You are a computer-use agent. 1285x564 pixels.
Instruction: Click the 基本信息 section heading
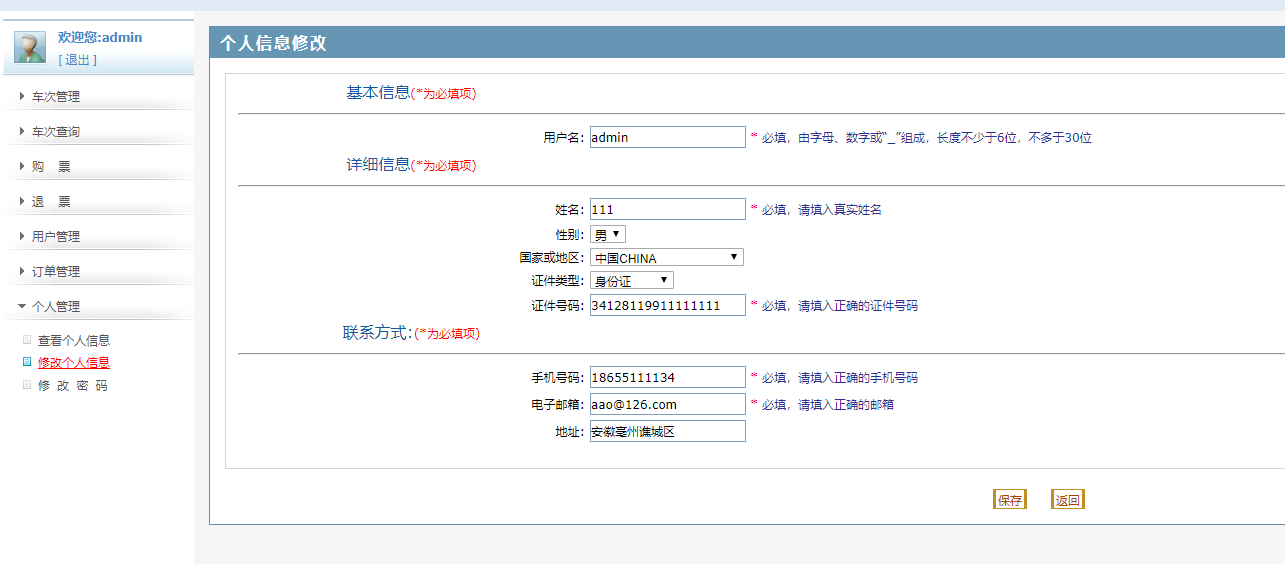tap(378, 92)
